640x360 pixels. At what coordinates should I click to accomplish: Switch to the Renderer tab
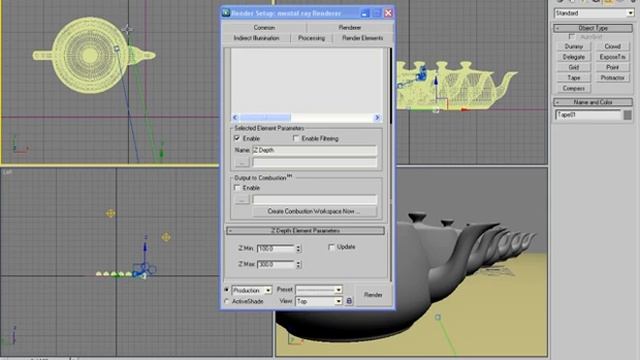pyautogui.click(x=350, y=27)
